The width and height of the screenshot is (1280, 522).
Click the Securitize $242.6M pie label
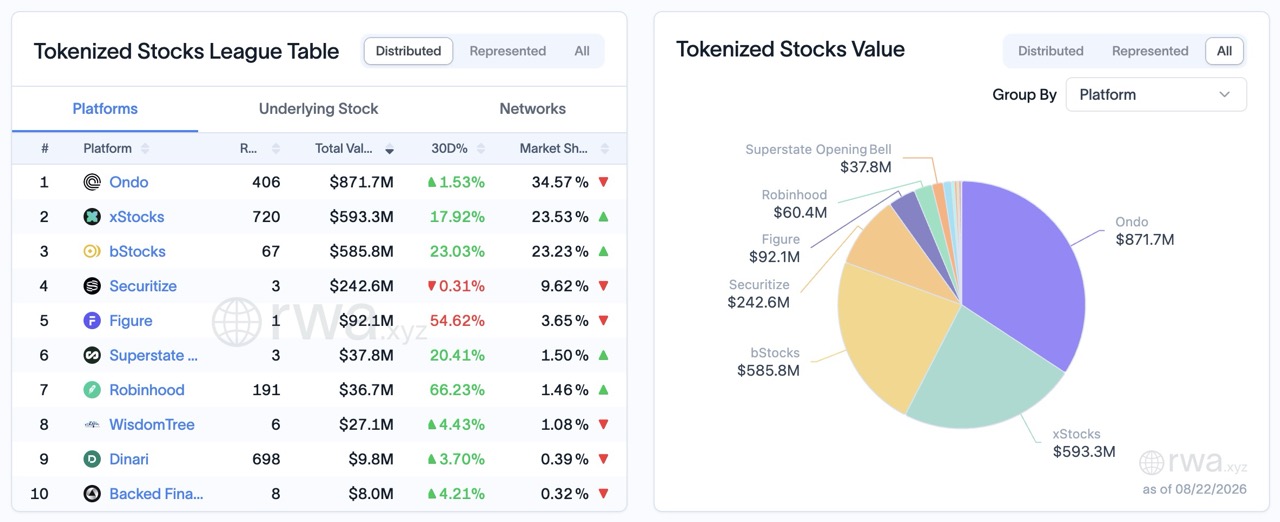point(758,294)
